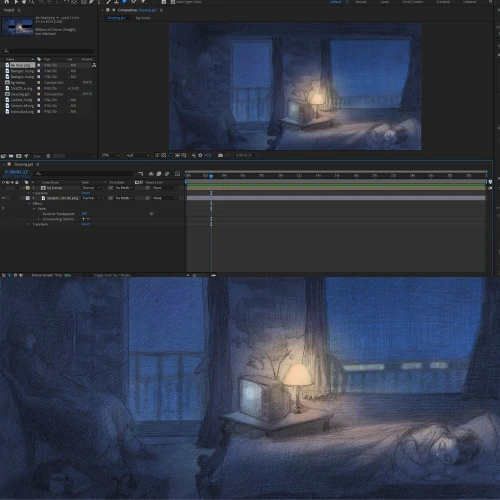Select the Hand tool
Viewport: 500px width, 500px height.
24,1
